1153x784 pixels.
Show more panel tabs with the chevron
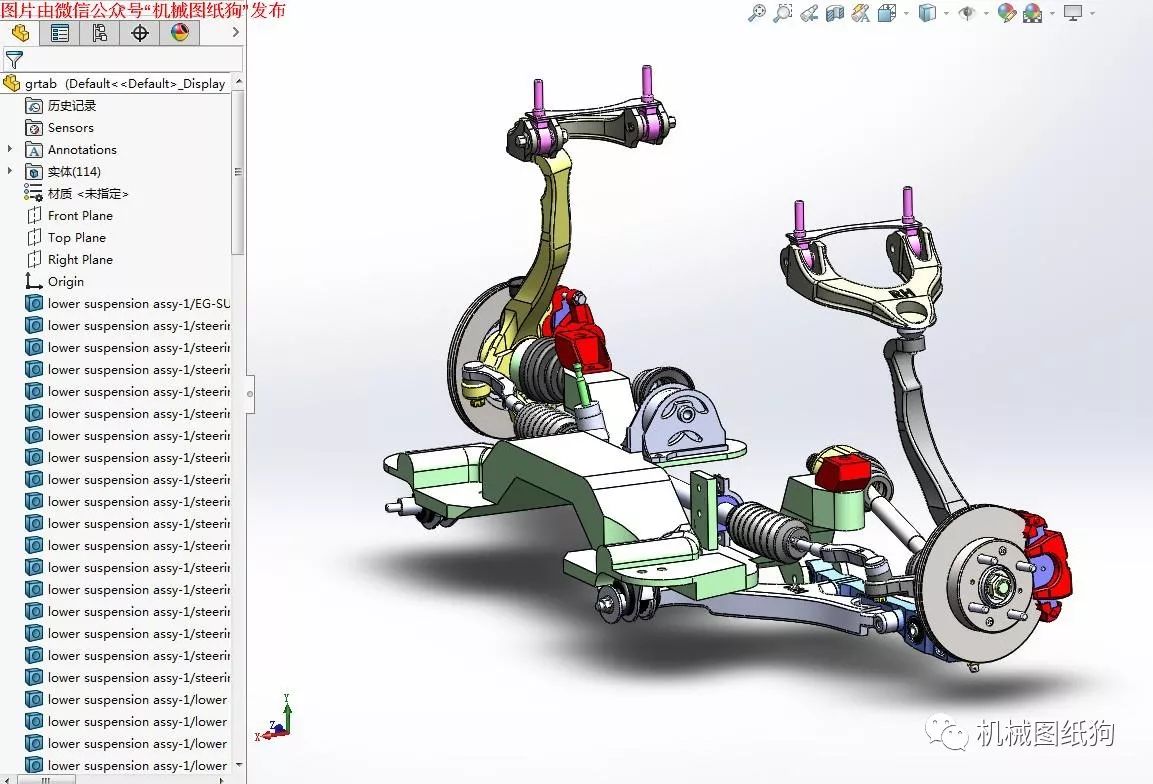tap(235, 32)
